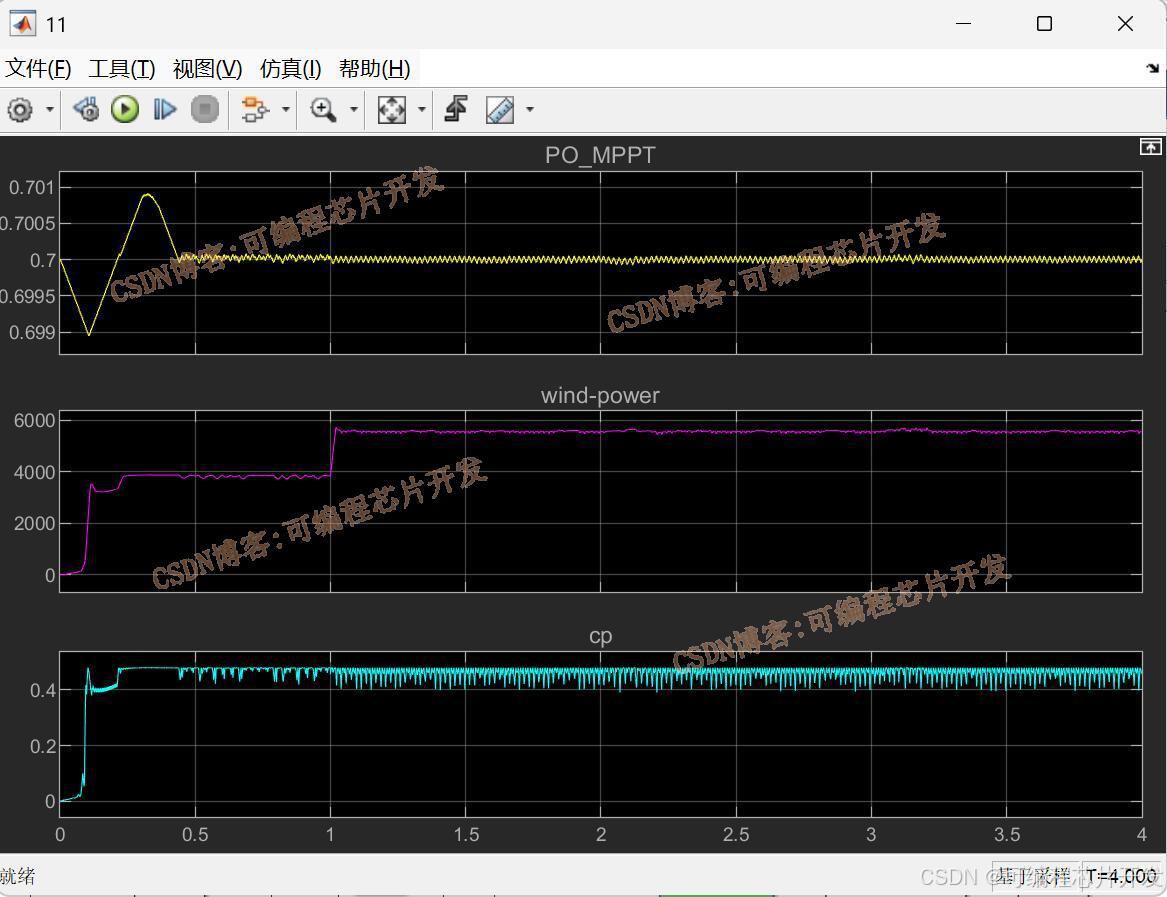
Task: Close the scope window
Action: 1125,24
